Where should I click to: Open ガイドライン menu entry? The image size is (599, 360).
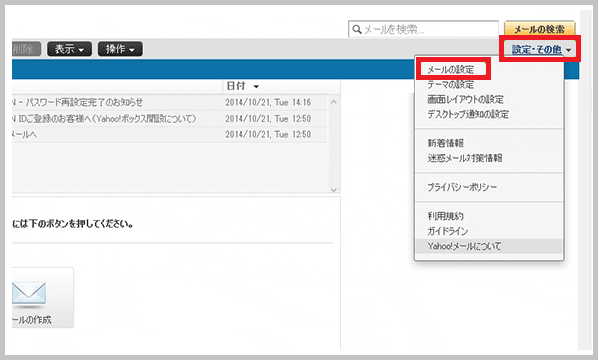click(447, 231)
